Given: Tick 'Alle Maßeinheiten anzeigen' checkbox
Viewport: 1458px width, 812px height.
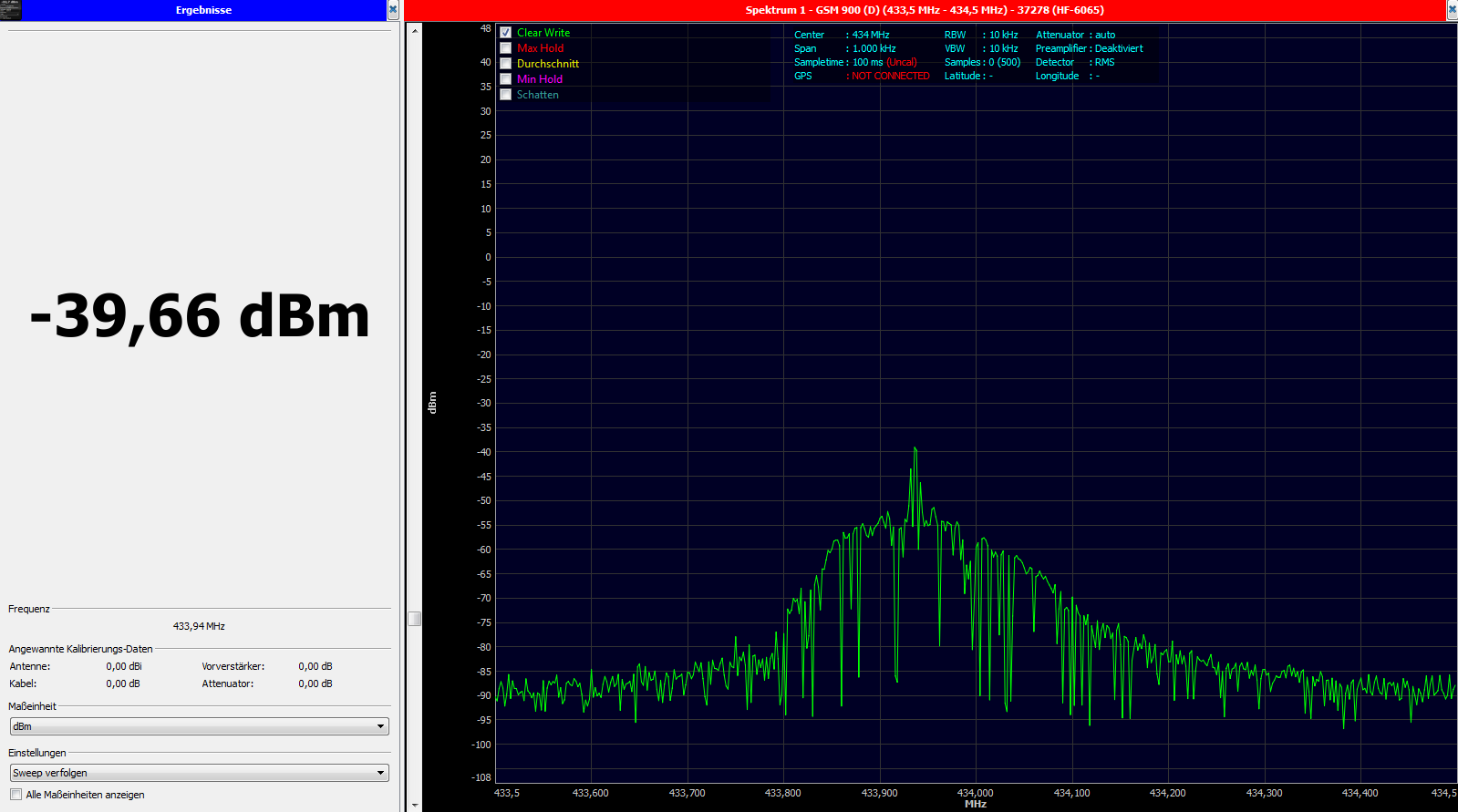Looking at the screenshot, I should [16, 795].
